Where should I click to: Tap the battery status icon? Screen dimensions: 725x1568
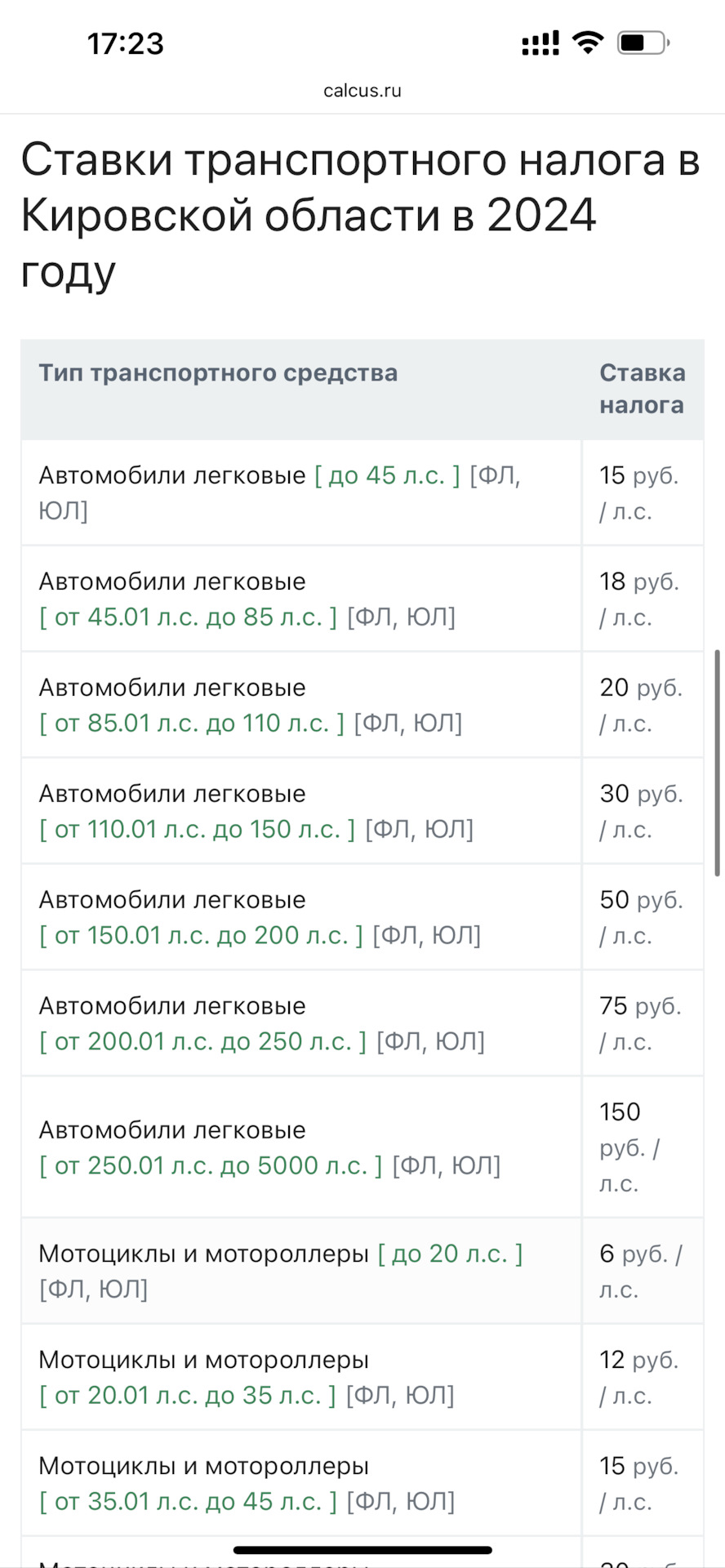pos(643,42)
